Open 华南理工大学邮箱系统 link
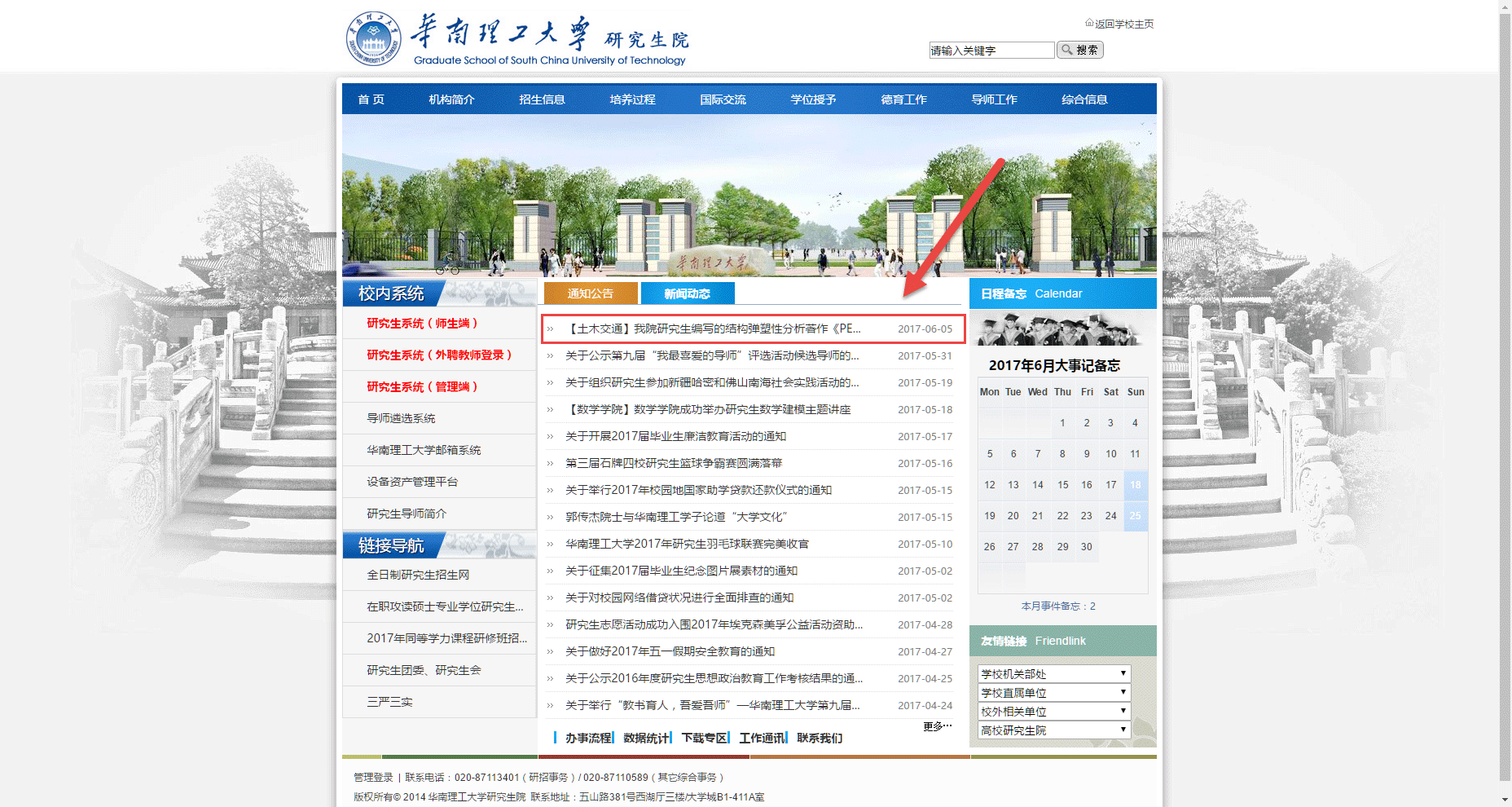 (x=424, y=450)
